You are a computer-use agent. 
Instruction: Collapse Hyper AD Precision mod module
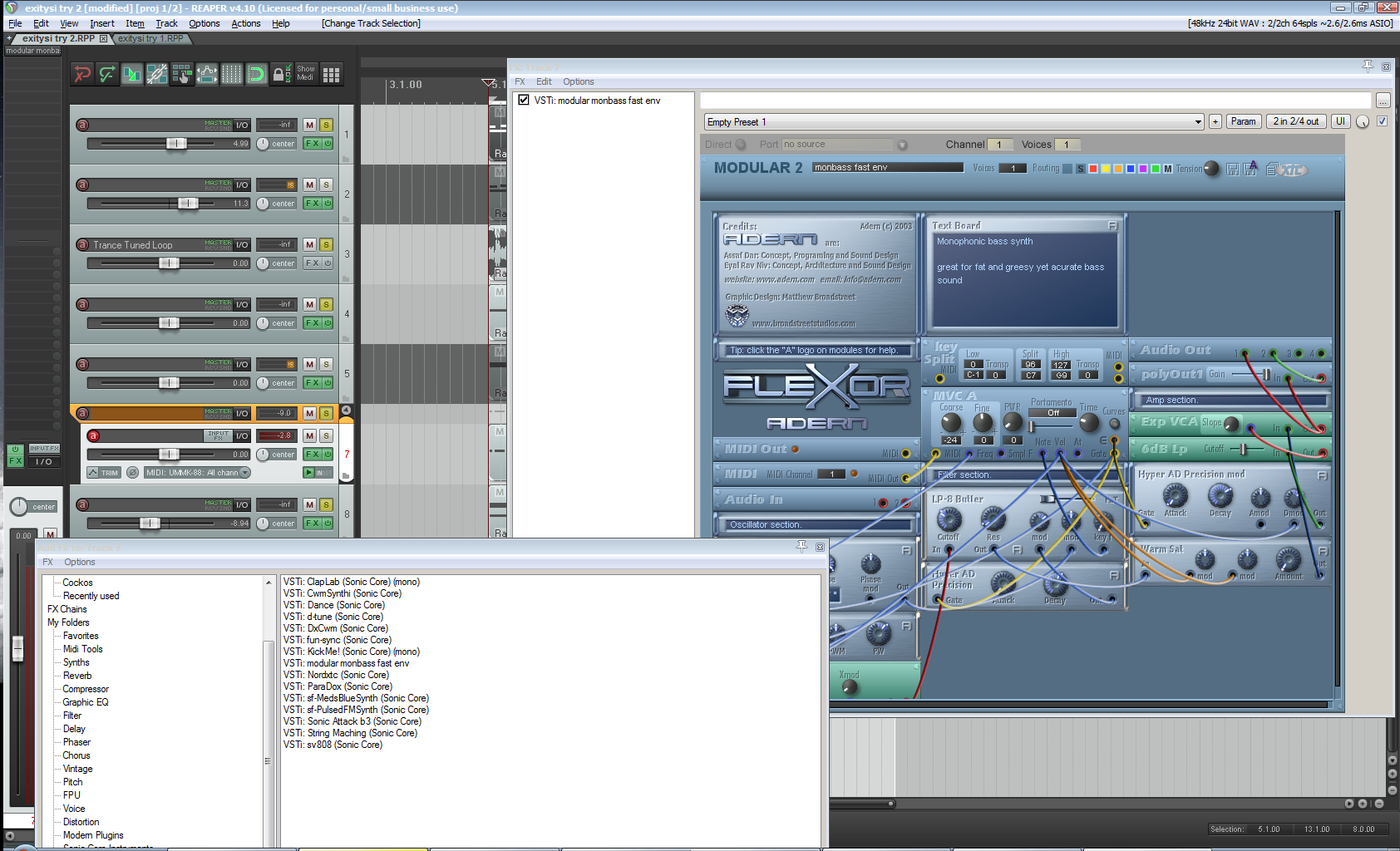click(x=1322, y=475)
